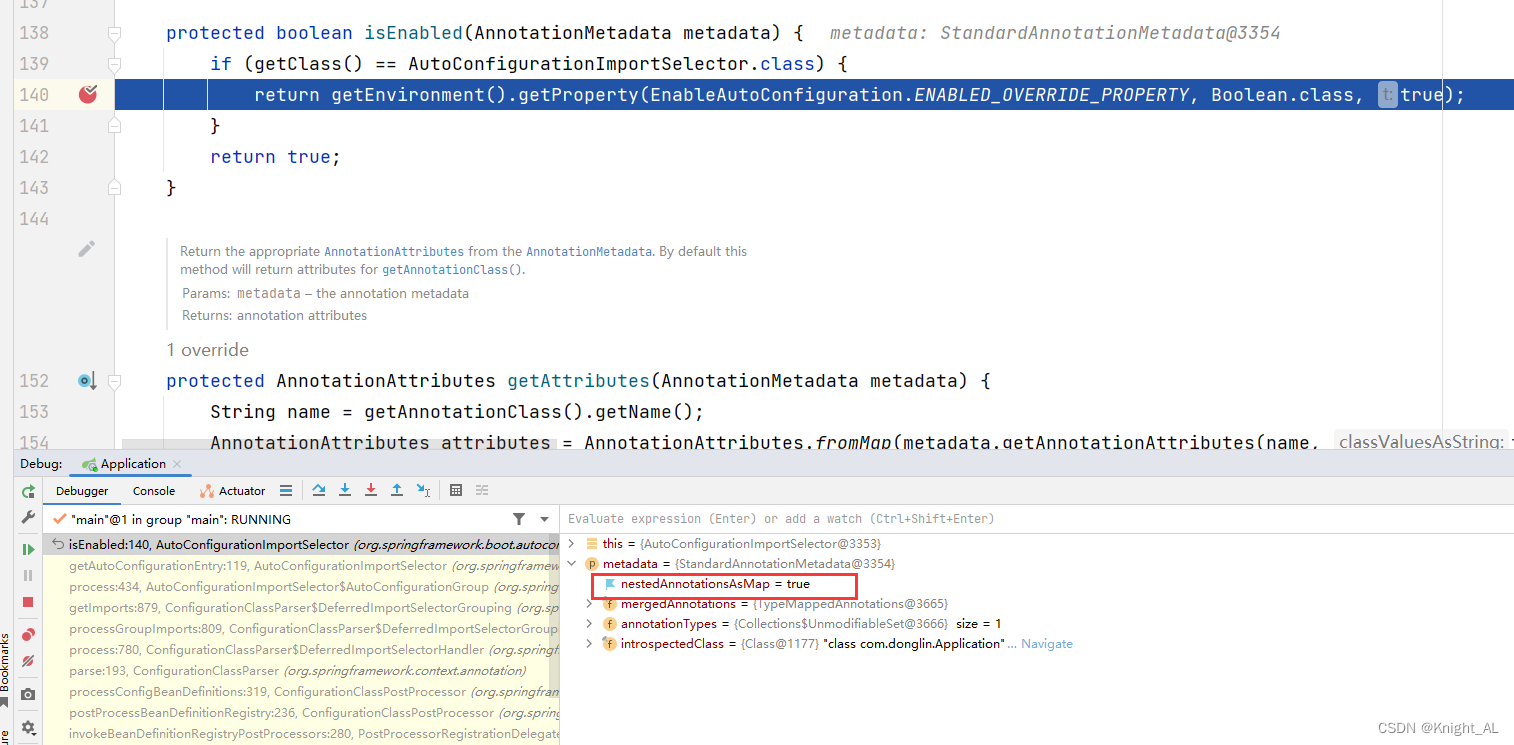The height and width of the screenshot is (745, 1514).
Task: Click the getAttributes method name on line 152
Action: click(x=579, y=381)
